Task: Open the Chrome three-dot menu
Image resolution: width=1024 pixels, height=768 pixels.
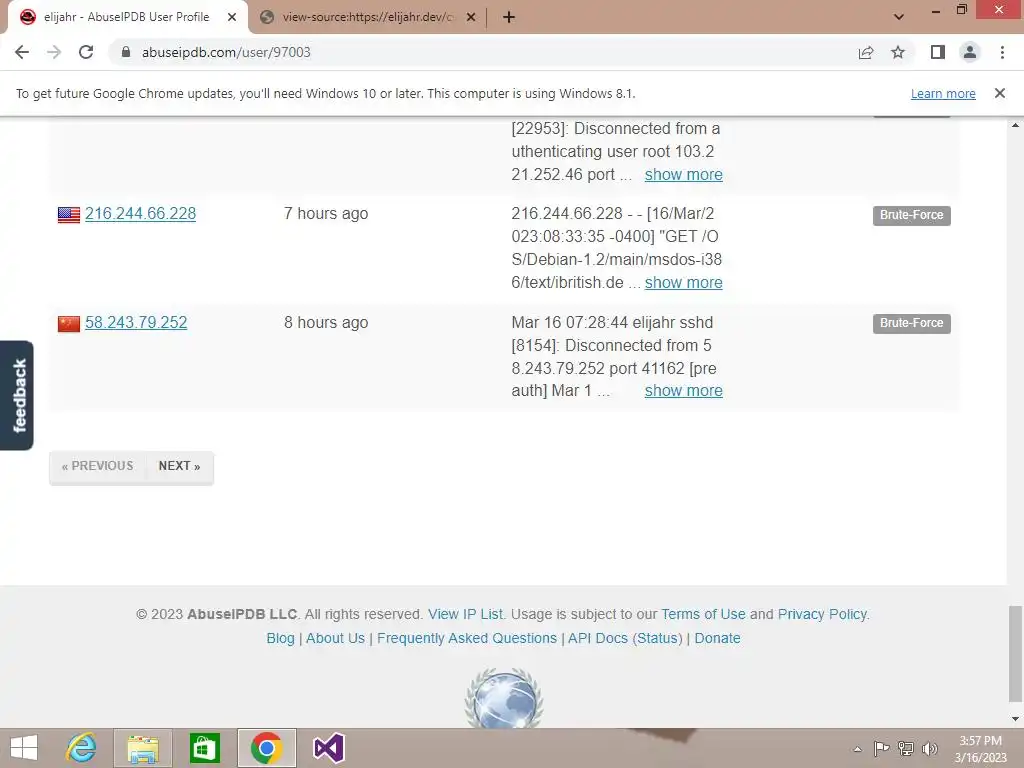Action: pos(1002,52)
